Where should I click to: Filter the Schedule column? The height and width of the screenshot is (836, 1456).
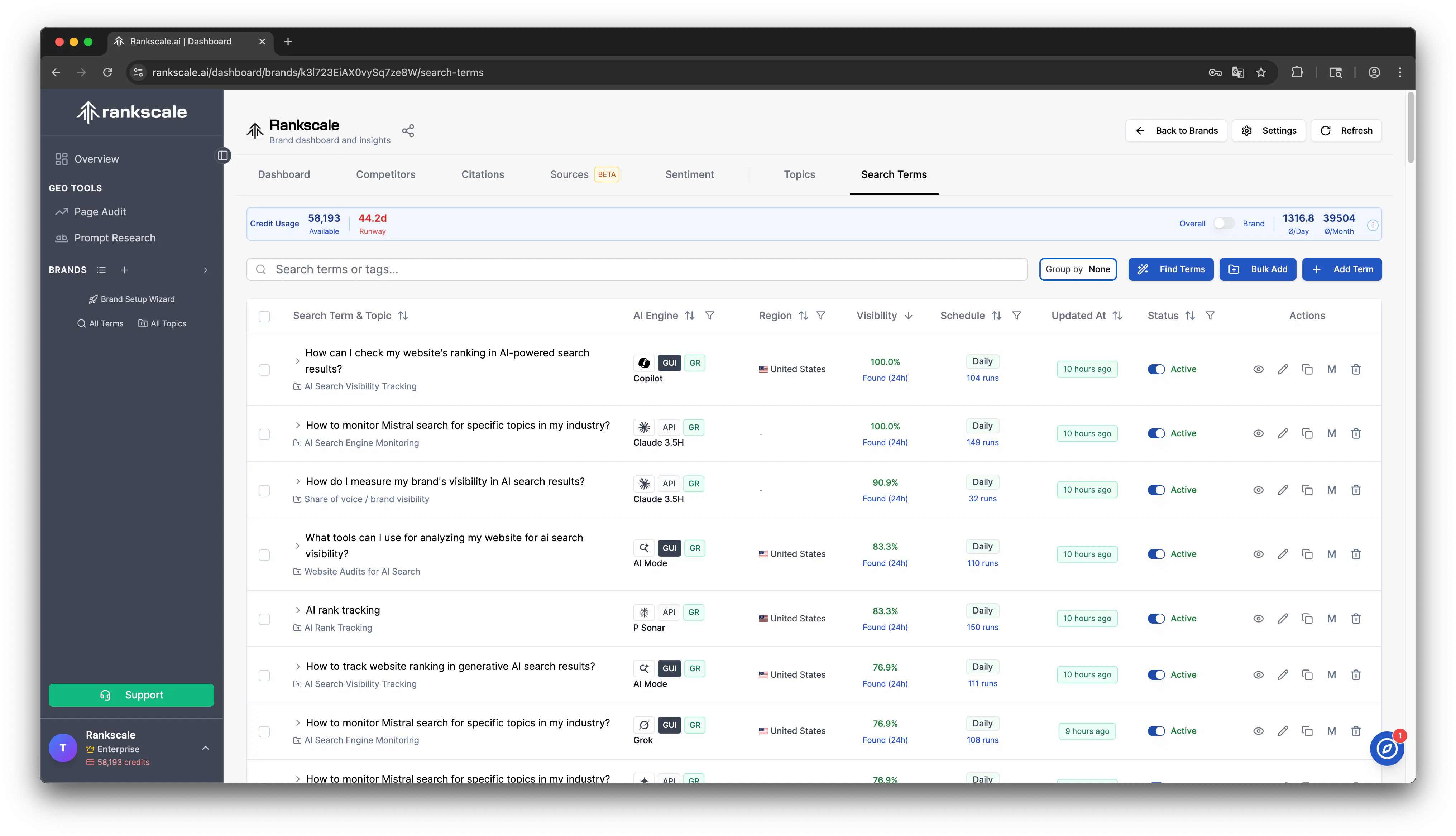click(1016, 316)
